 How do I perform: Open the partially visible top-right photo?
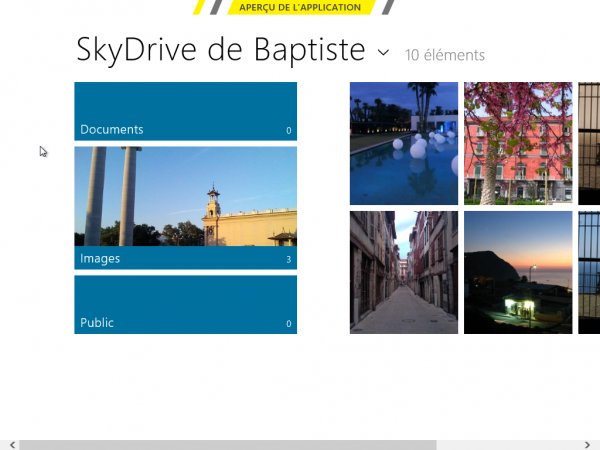589,143
